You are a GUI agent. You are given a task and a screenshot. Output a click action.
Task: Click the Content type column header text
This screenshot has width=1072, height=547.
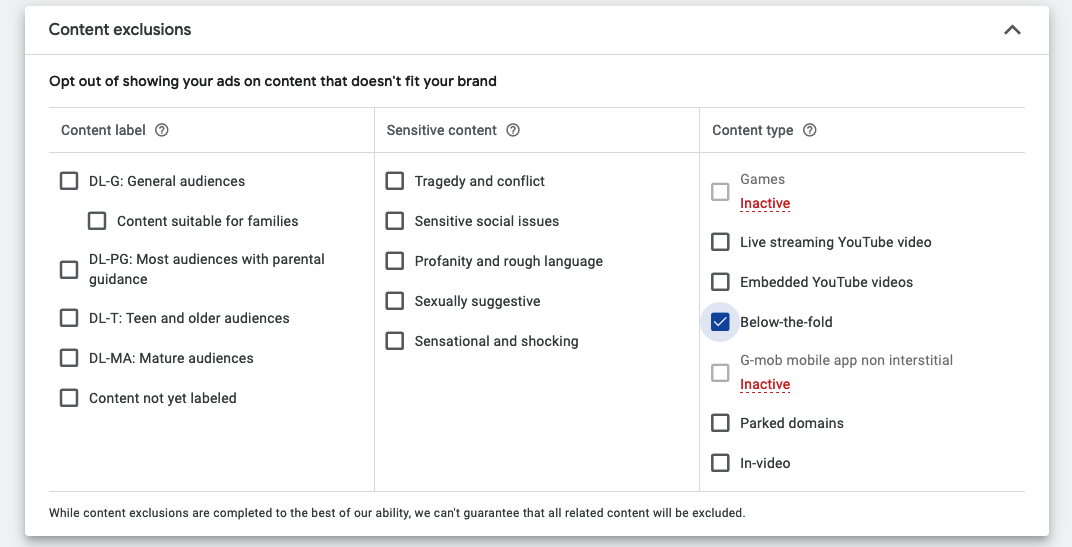[753, 130]
